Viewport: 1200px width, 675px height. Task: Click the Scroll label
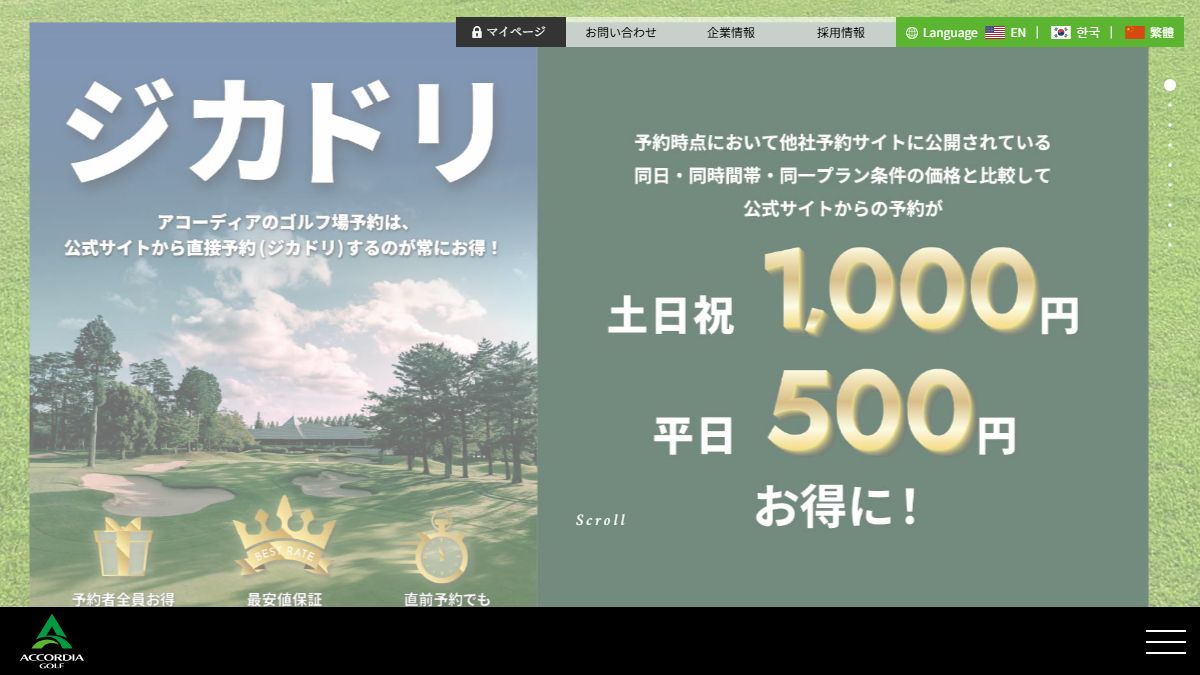point(601,520)
